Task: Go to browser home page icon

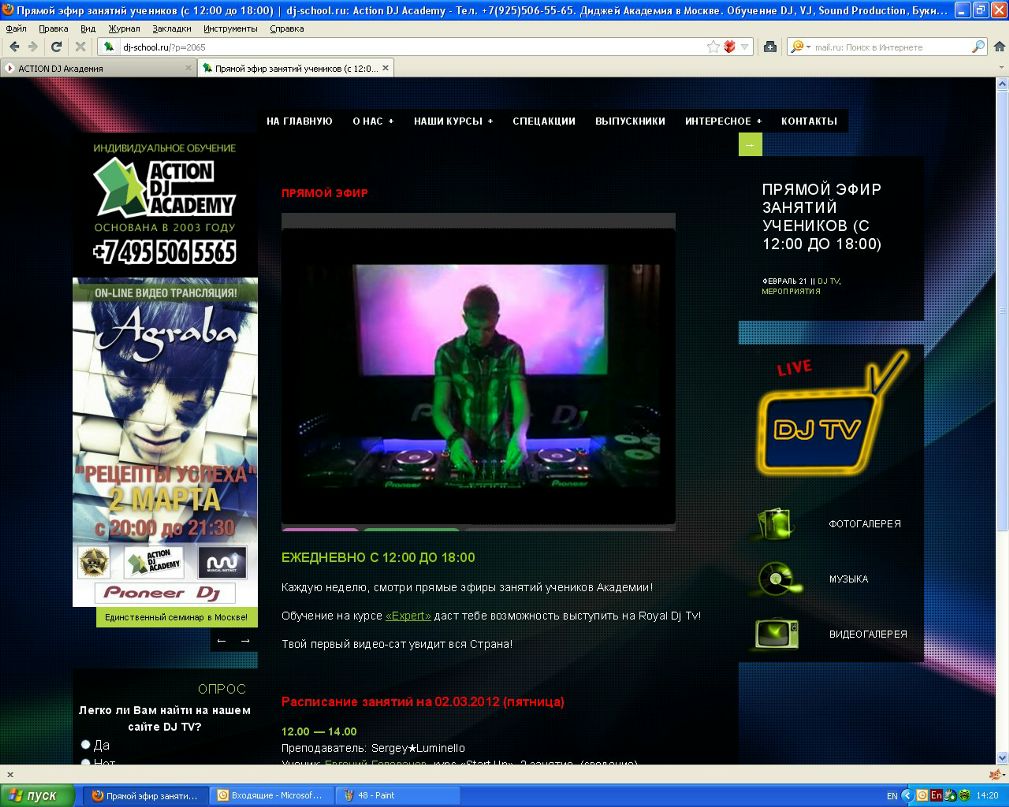Action: coord(999,46)
